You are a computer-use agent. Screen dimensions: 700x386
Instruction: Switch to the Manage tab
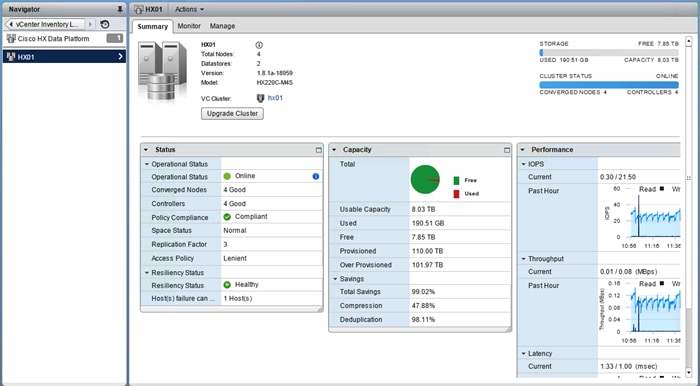point(222,26)
